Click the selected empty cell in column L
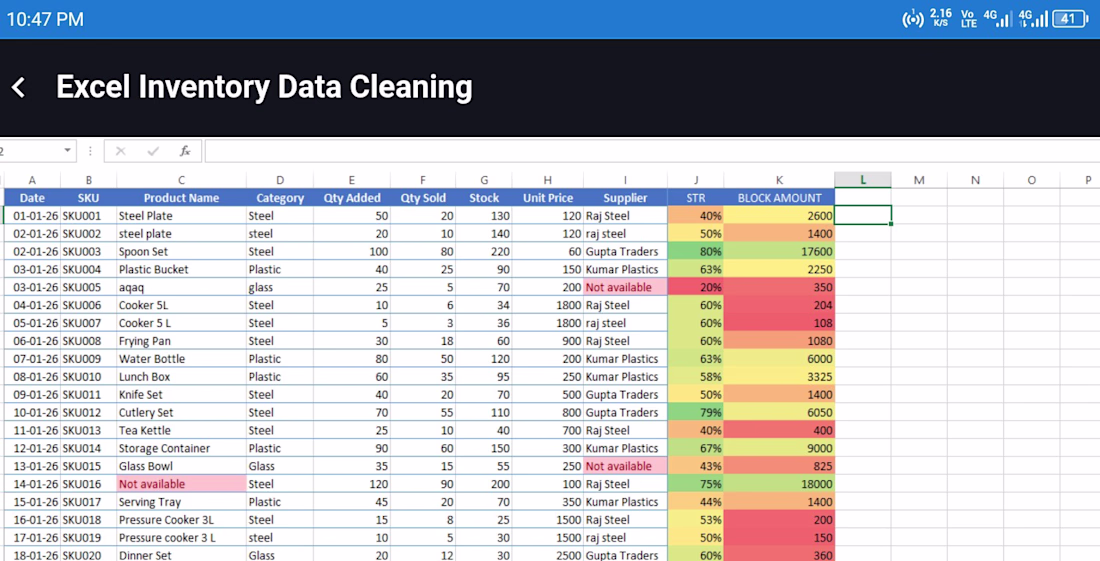This screenshot has width=1100, height=561. coord(863,215)
